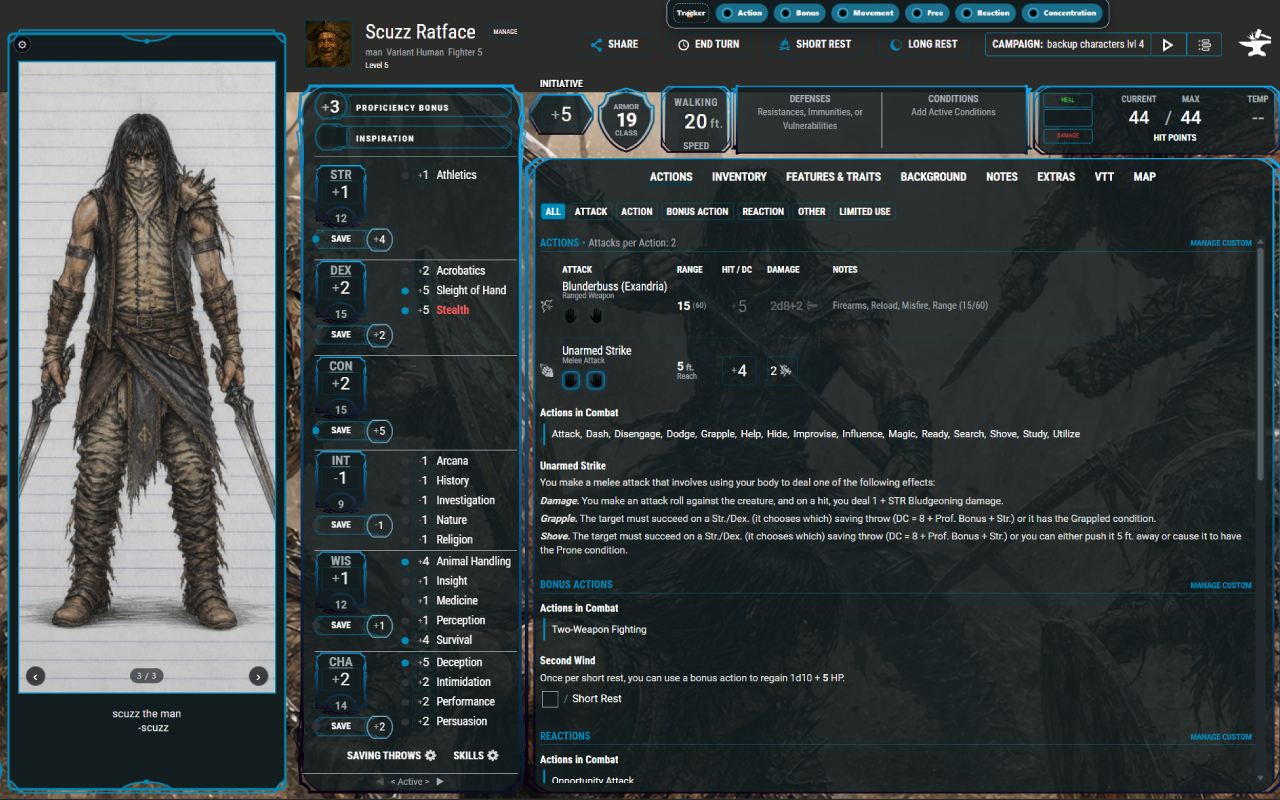
Task: Toggle the Bonus tracker pill
Action: (x=799, y=13)
